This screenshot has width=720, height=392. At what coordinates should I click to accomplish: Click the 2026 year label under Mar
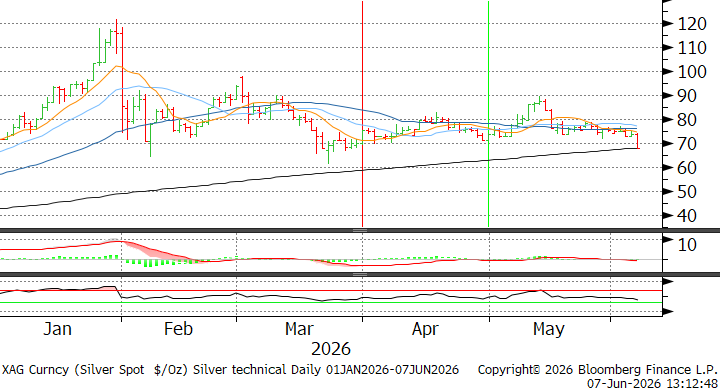click(331, 349)
